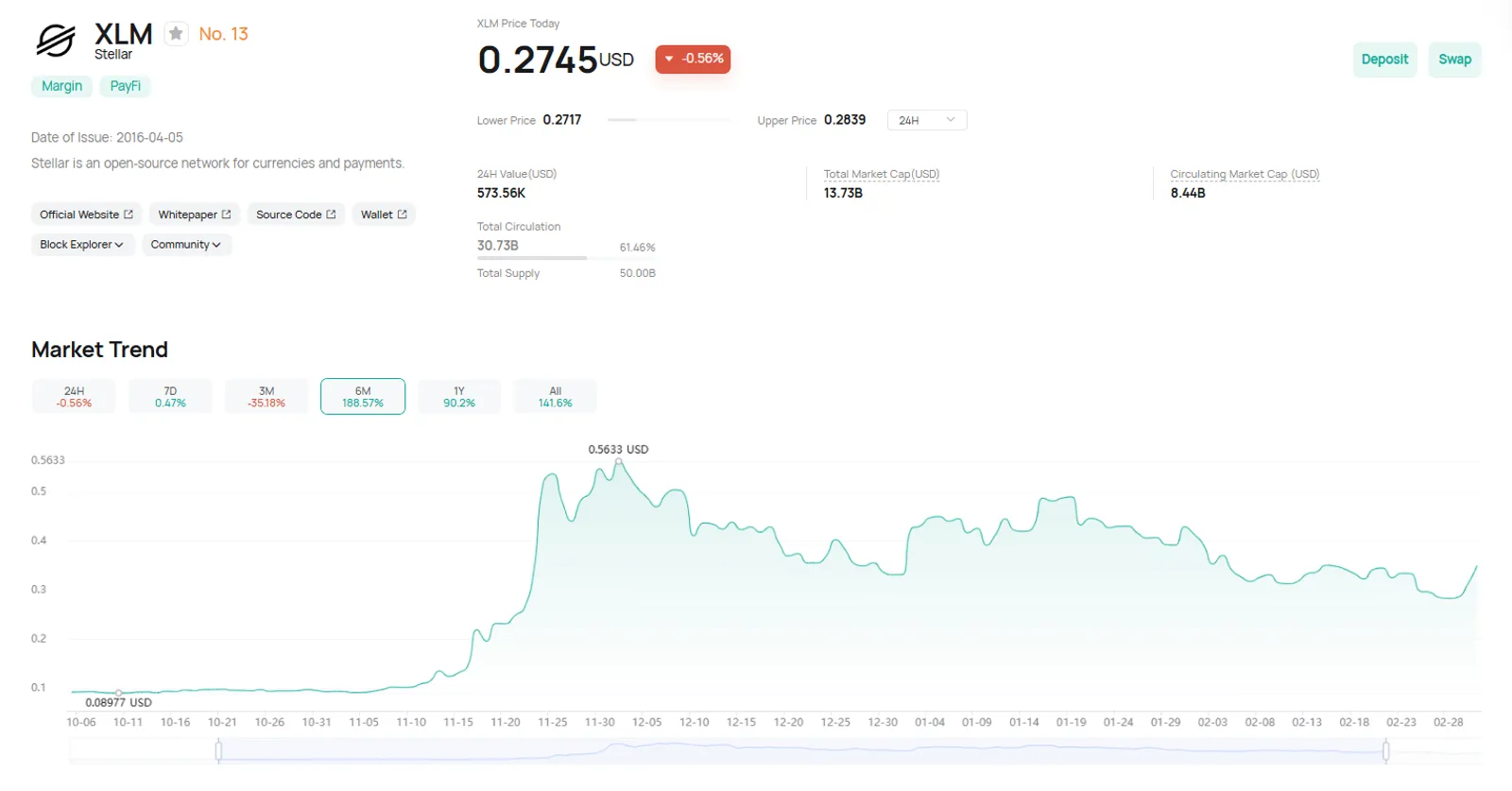Expand the Community dropdown
The height and width of the screenshot is (791, 1512).
(x=186, y=245)
